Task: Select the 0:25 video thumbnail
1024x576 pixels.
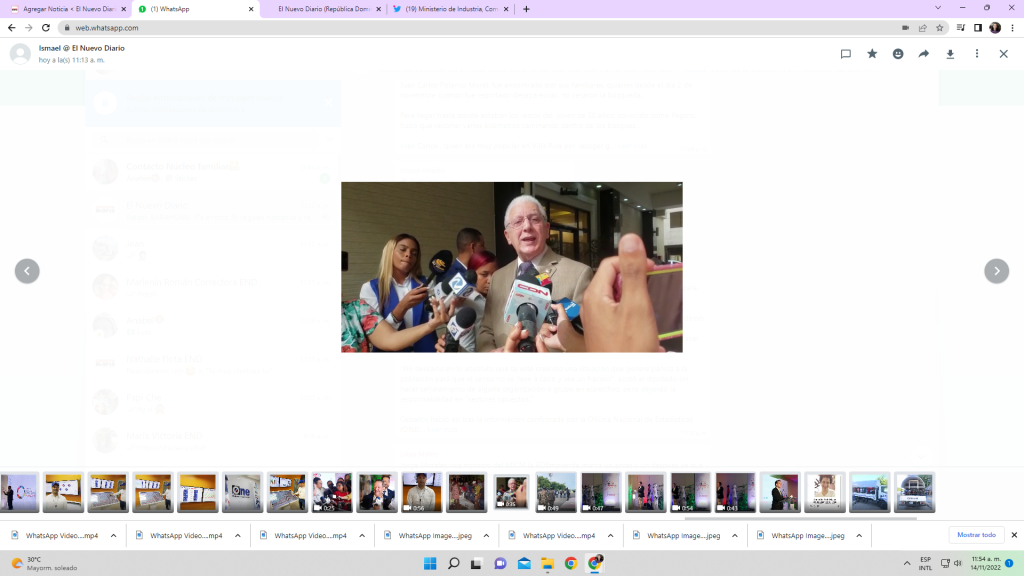Action: click(x=332, y=492)
